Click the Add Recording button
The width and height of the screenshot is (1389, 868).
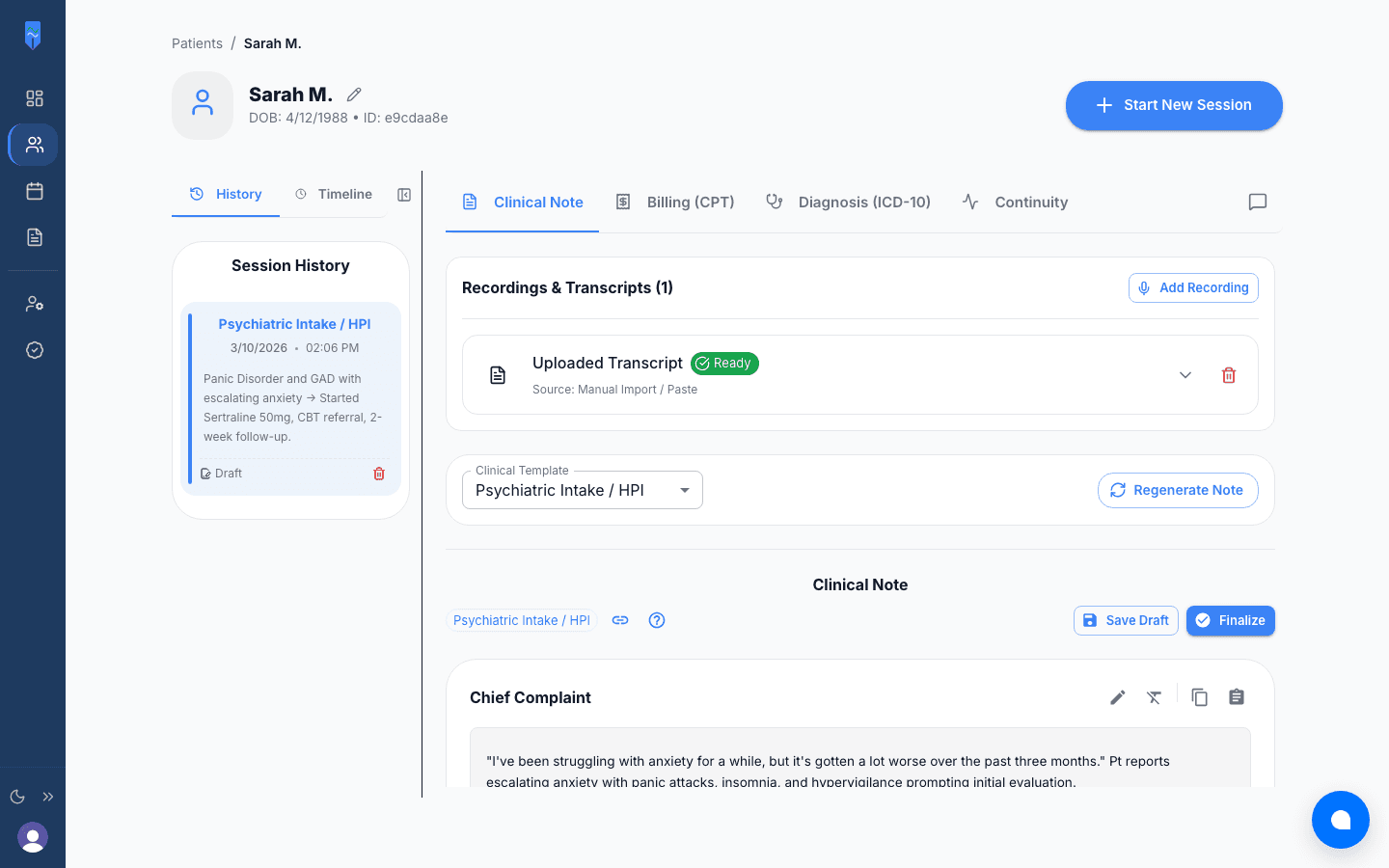(1193, 287)
